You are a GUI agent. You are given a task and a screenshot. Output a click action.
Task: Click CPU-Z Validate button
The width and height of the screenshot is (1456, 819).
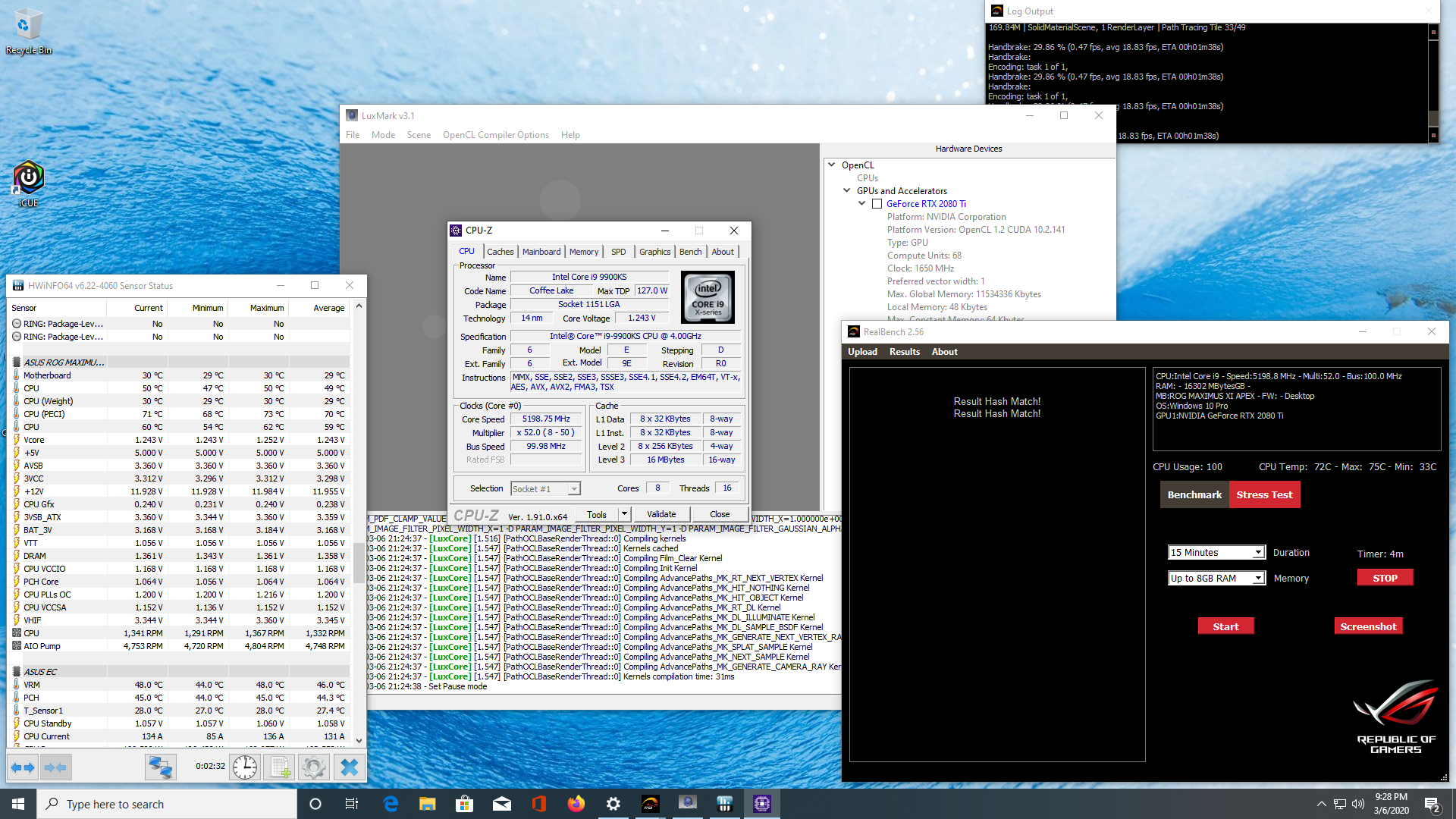[661, 514]
